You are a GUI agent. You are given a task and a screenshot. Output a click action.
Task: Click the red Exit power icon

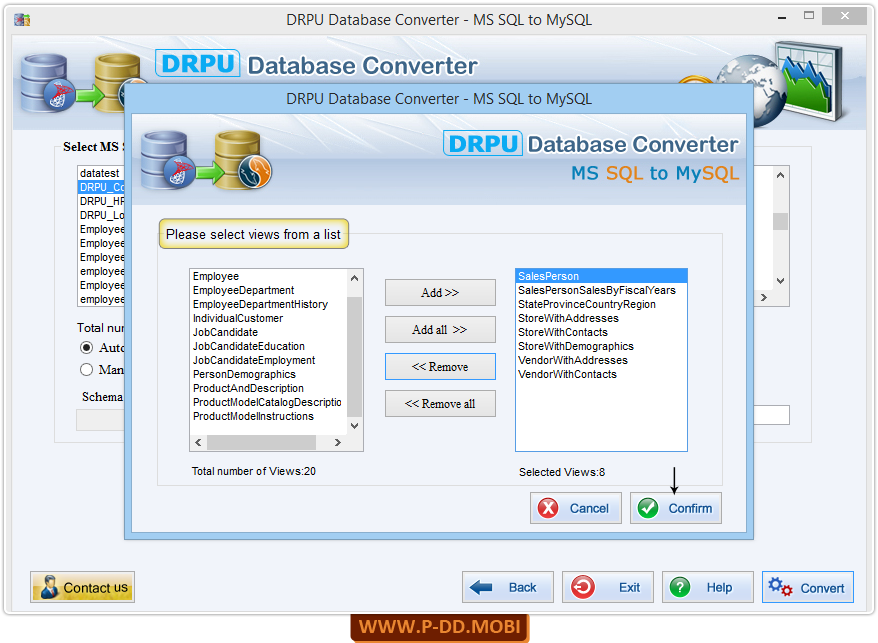coord(582,587)
